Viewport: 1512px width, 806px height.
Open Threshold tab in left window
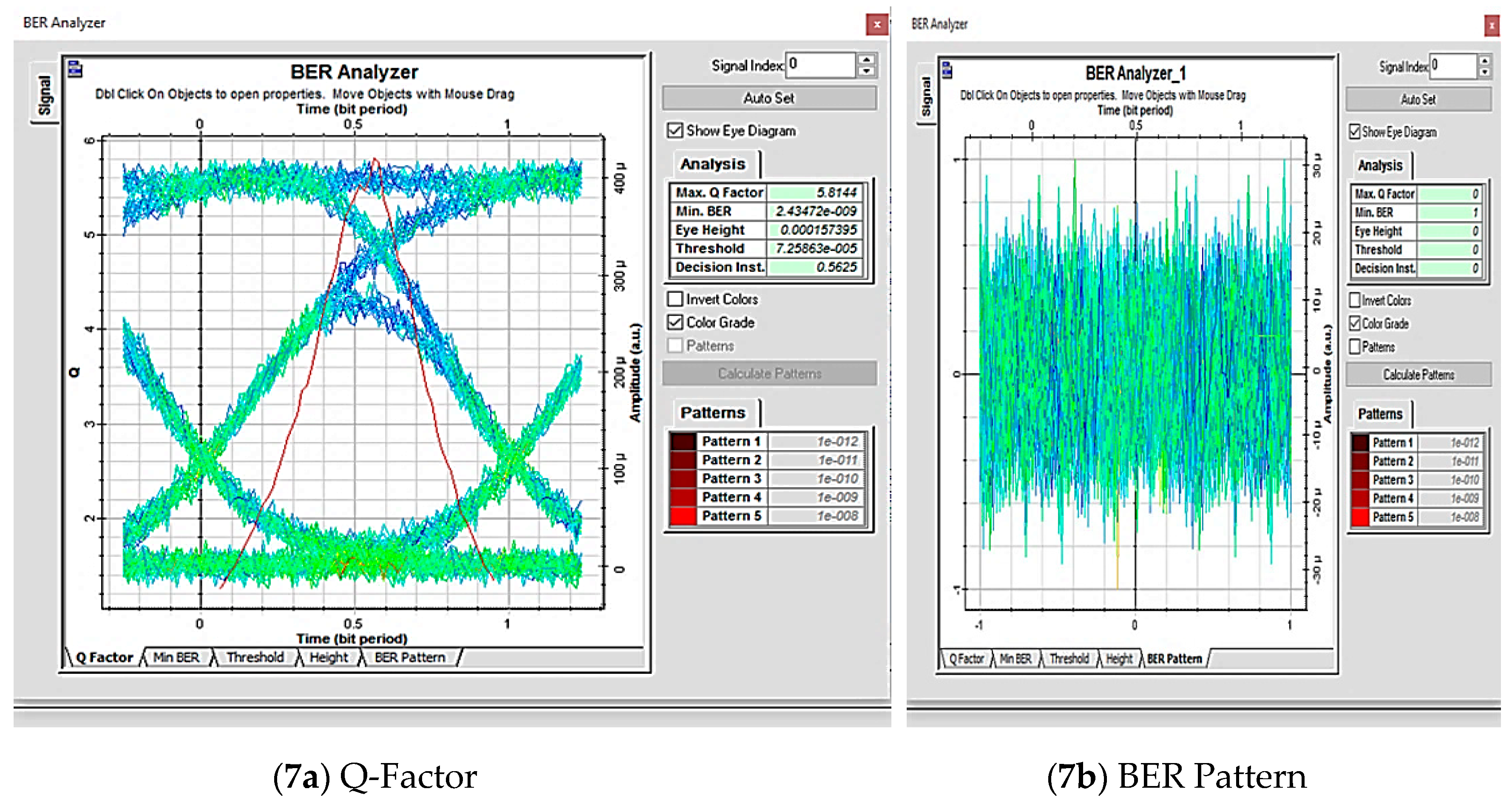coord(255,658)
